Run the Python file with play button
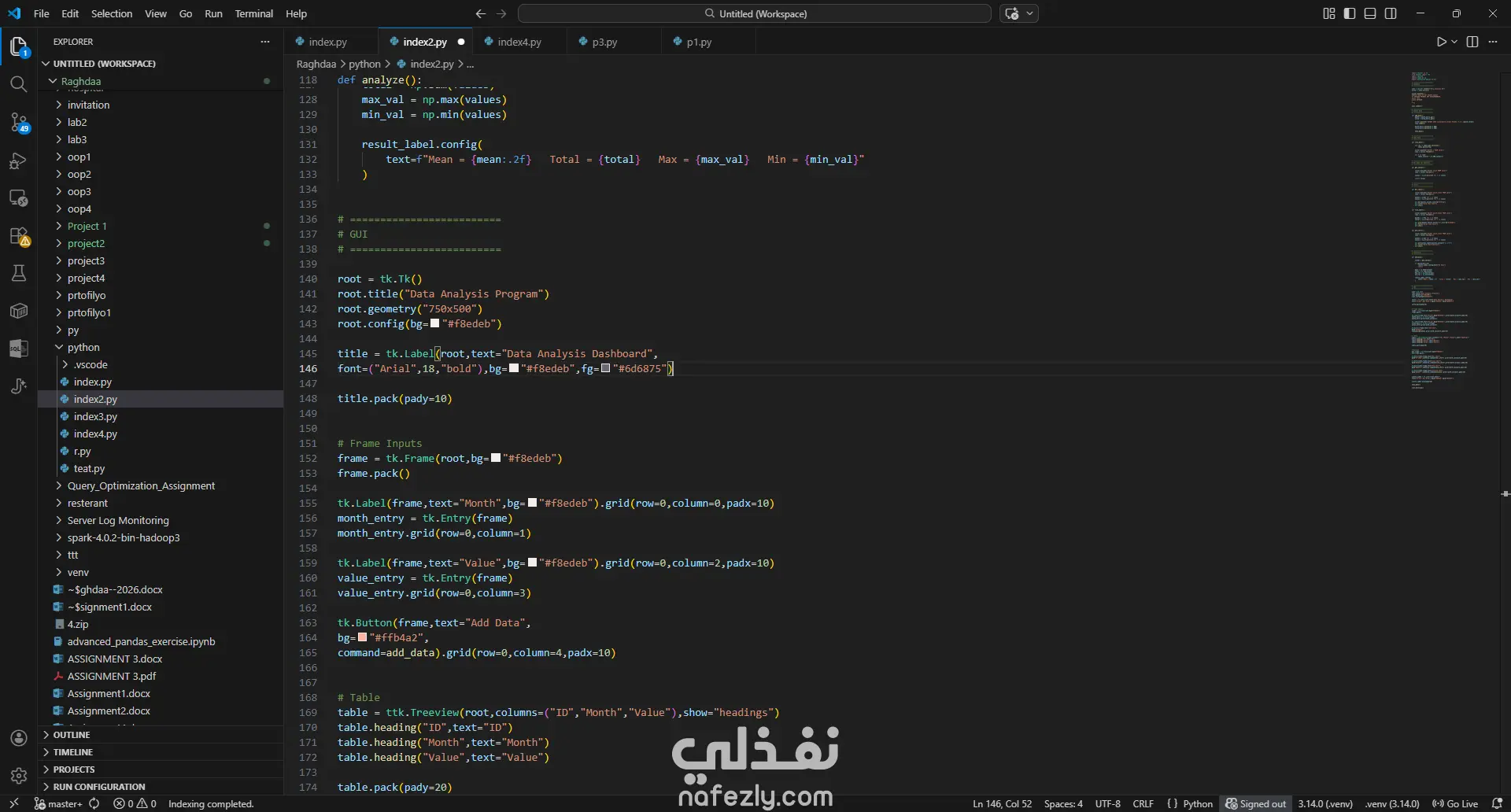The image size is (1511, 812). coord(1441,42)
